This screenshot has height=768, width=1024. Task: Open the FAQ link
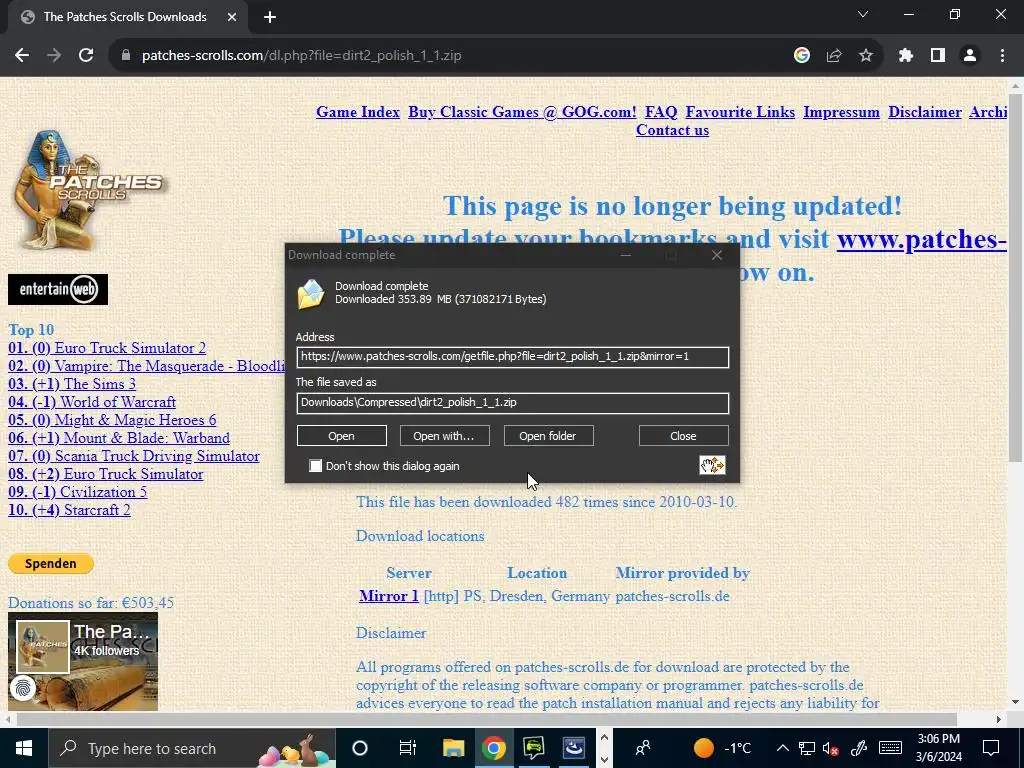pyautogui.click(x=661, y=112)
